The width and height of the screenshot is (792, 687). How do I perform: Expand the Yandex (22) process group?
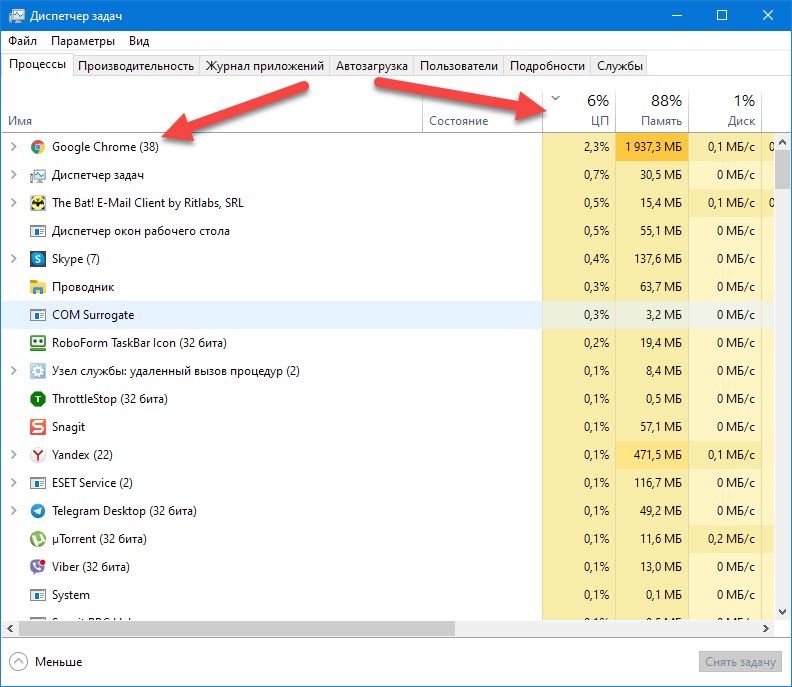14,455
